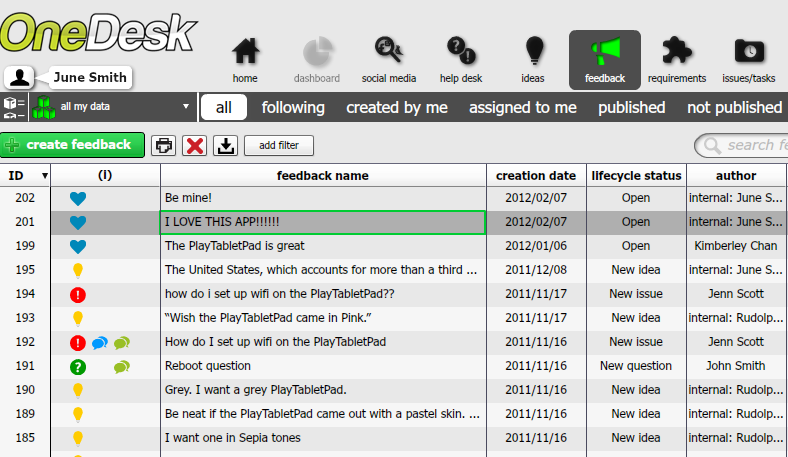Click the 'add filter' button

tap(279, 146)
